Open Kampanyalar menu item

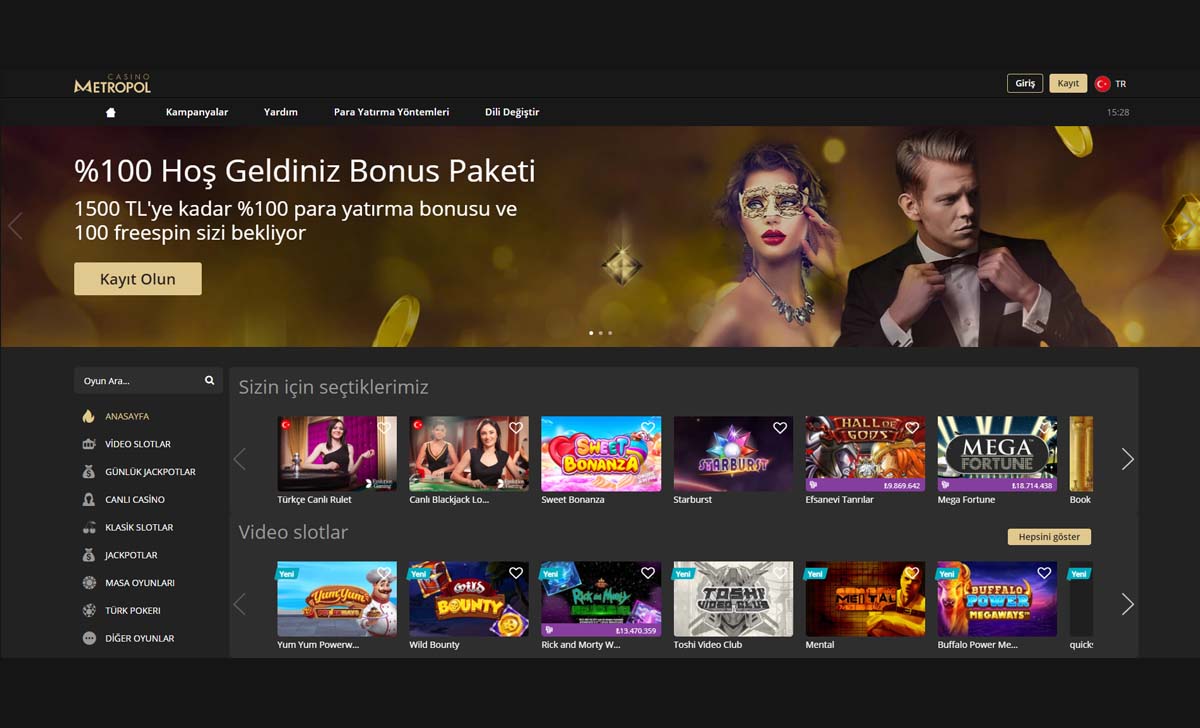click(197, 112)
